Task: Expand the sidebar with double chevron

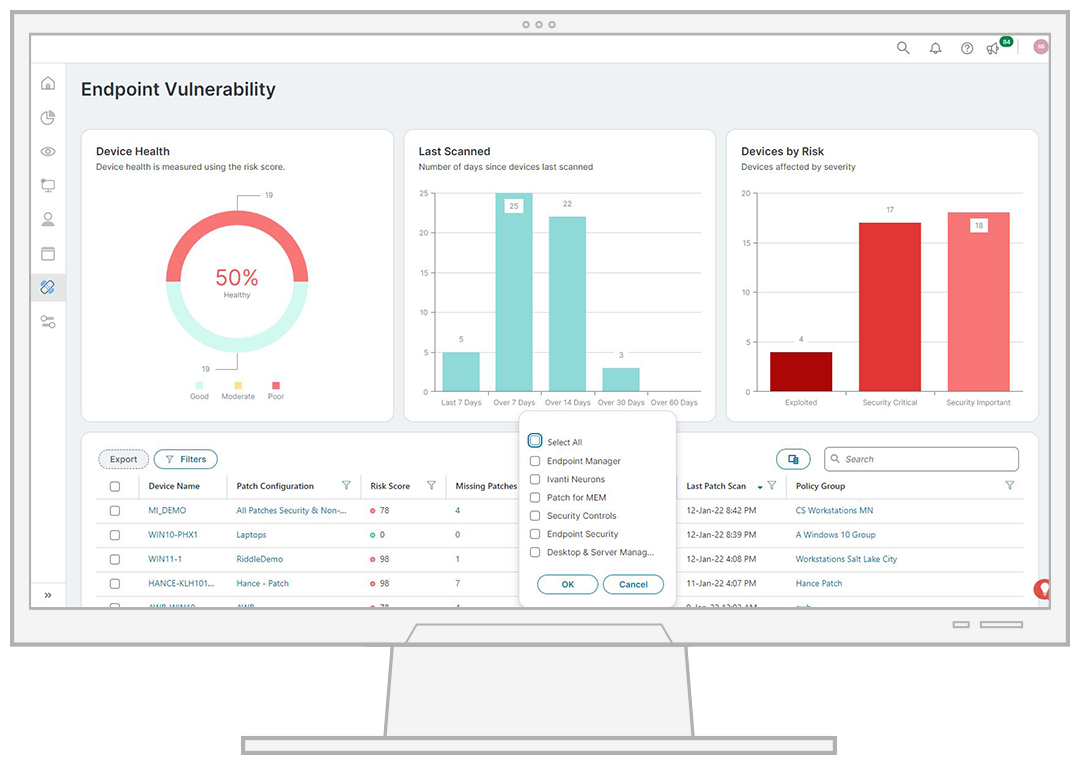Action: (x=48, y=595)
